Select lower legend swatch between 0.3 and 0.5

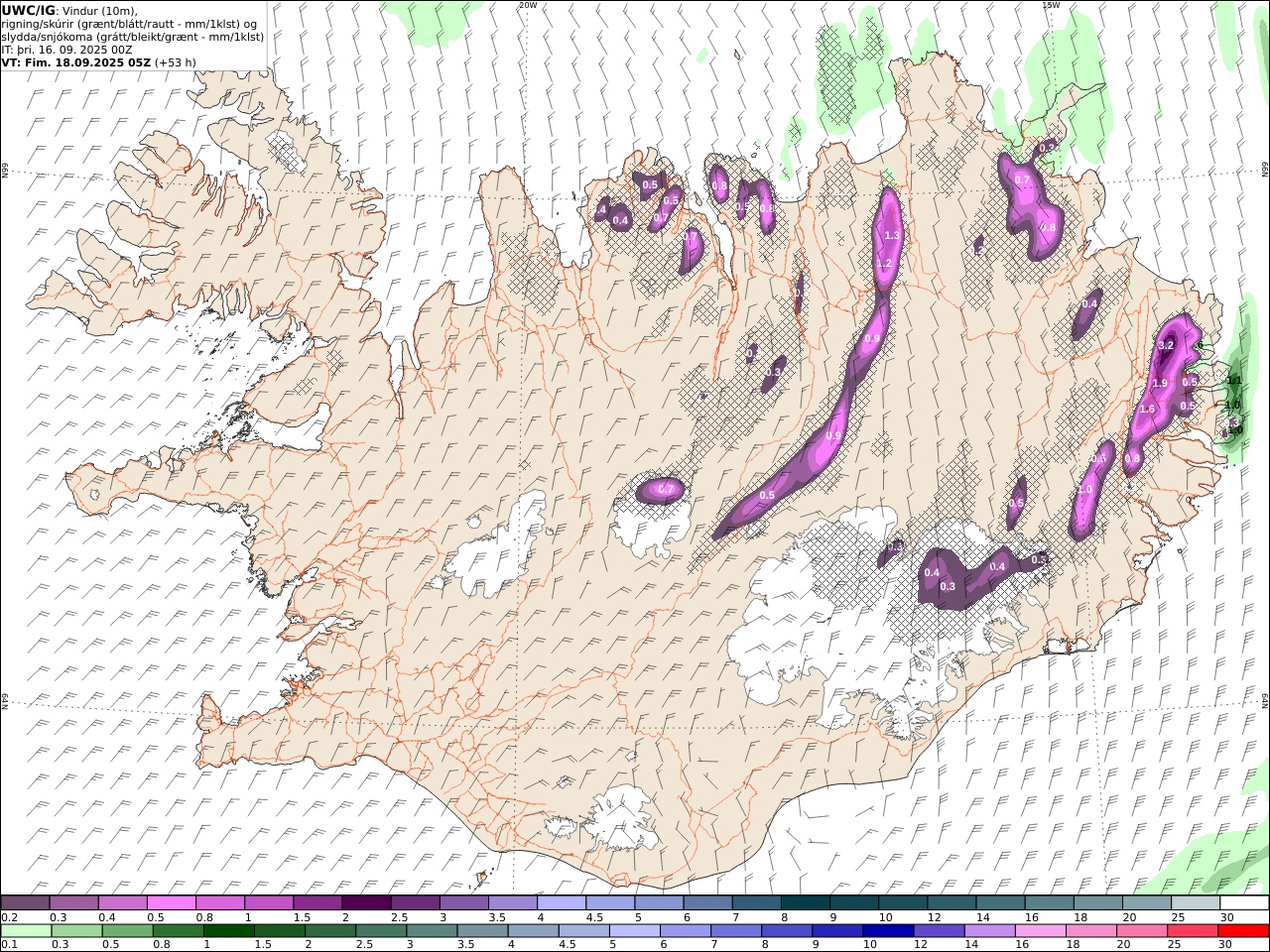[x=78, y=930]
